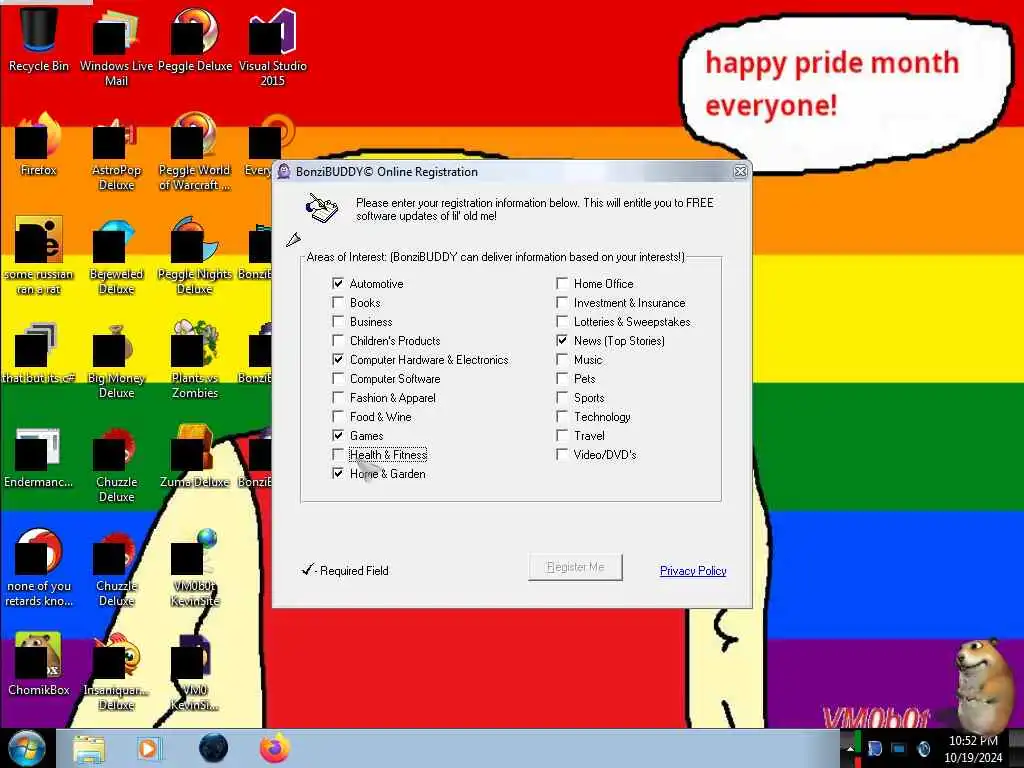Tick the Home Office checkbox
Screen dimensions: 1024x768
(562, 283)
